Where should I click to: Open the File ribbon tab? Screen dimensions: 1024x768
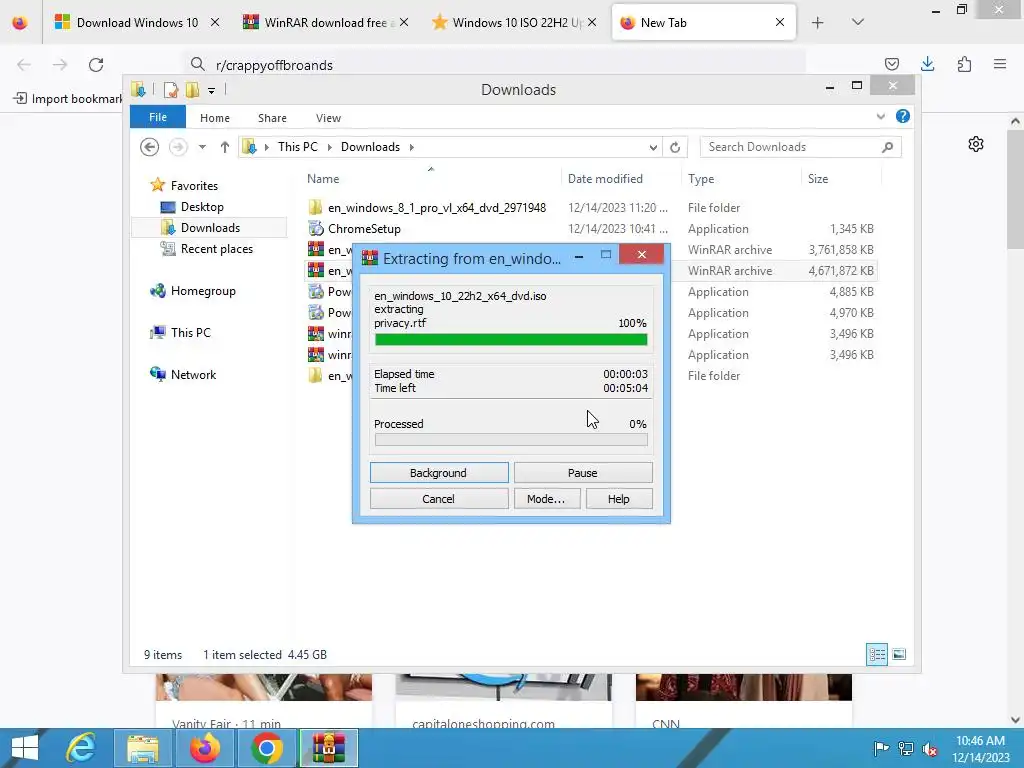tap(158, 118)
